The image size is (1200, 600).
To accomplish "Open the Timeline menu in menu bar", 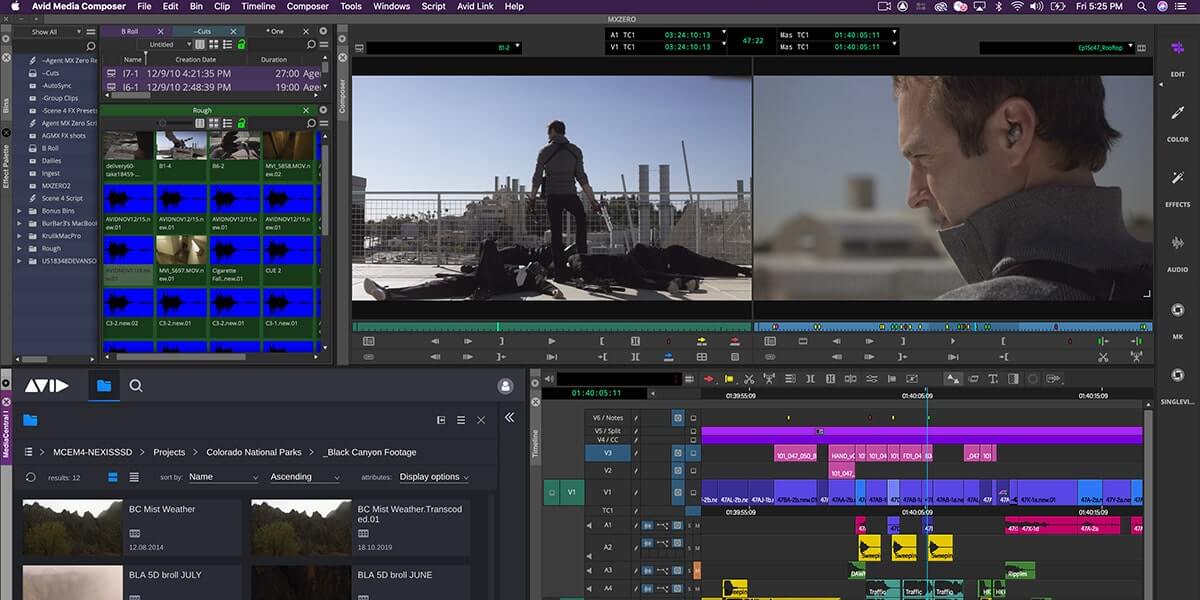I will [258, 6].
